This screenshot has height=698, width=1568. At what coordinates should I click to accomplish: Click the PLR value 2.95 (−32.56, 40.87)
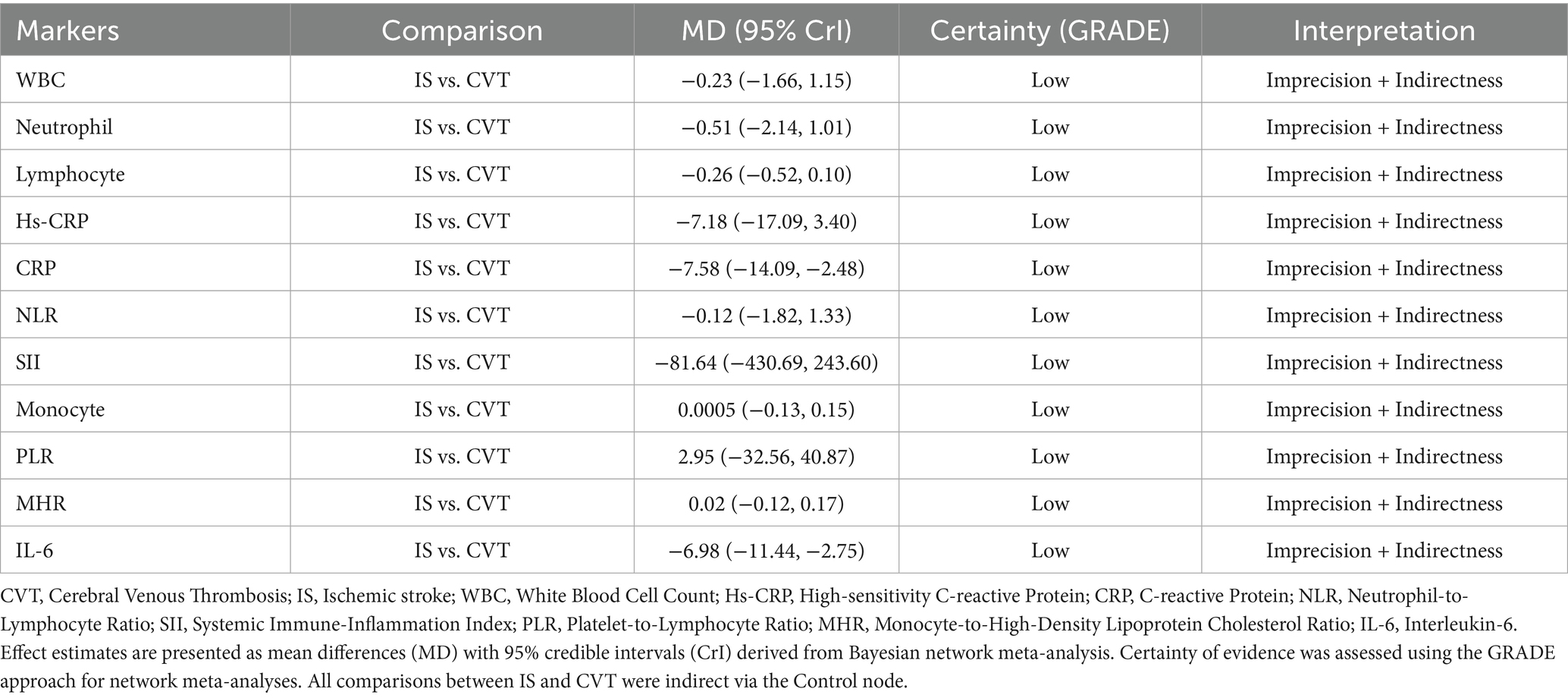coord(766,456)
